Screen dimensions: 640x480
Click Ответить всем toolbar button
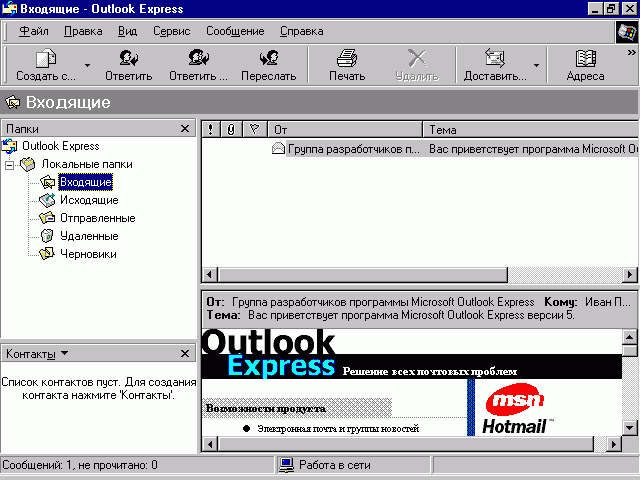pyautogui.click(x=198, y=65)
